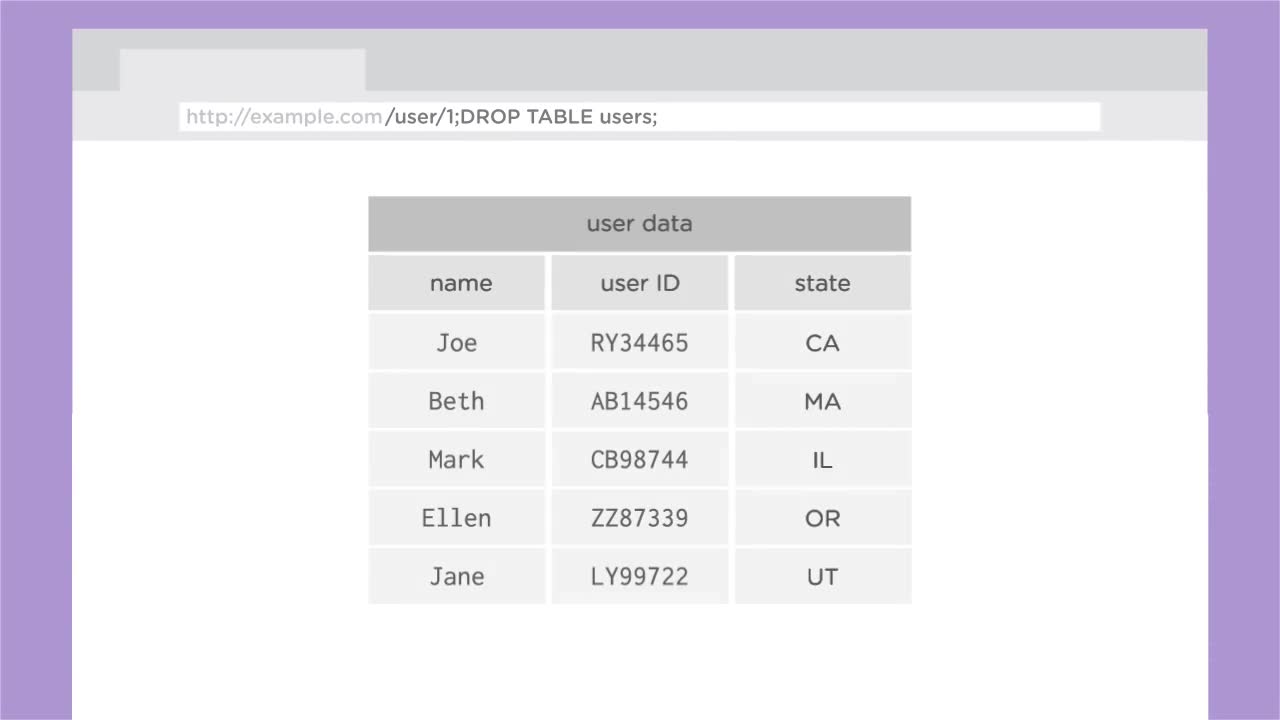1280x720 pixels.
Task: Select the URL text http://example.com
Action: [x=283, y=116]
